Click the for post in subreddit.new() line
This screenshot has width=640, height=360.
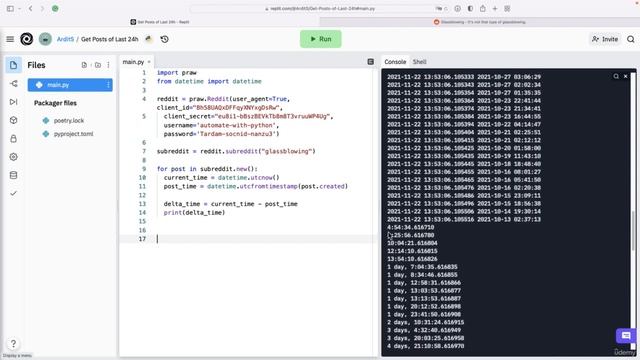coord(207,169)
